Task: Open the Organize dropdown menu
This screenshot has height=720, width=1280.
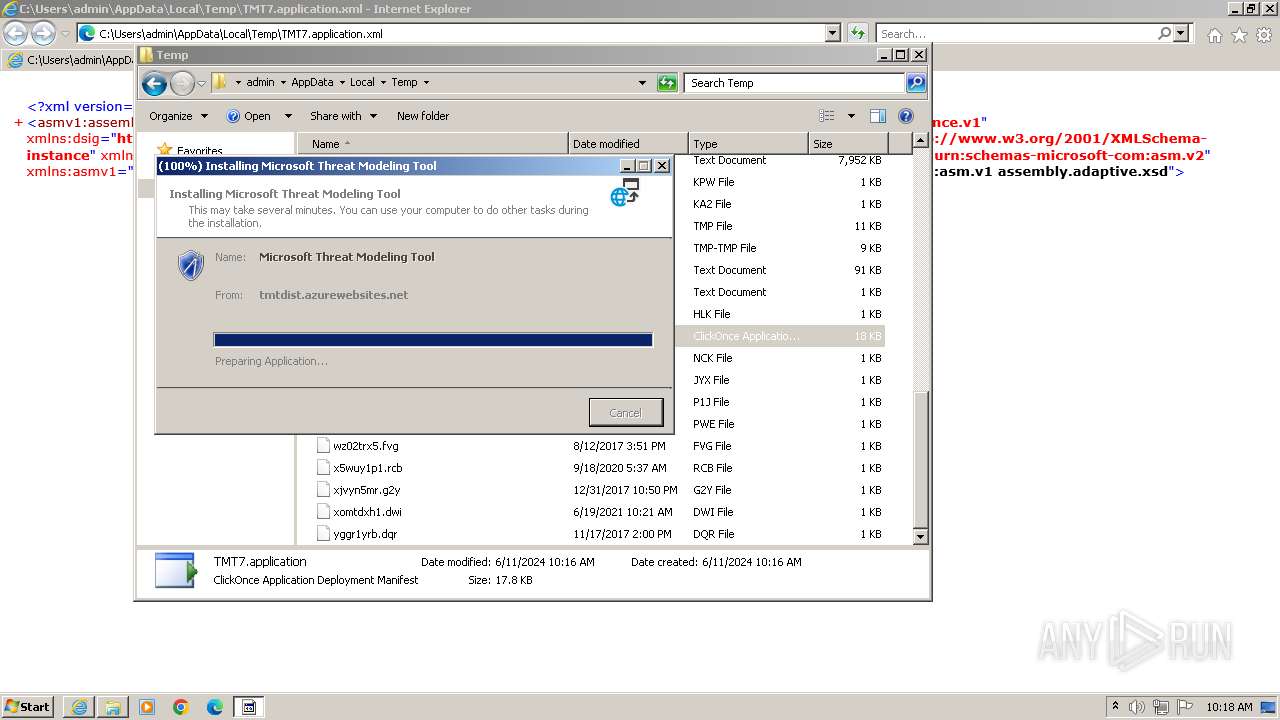Action: pyautogui.click(x=178, y=116)
